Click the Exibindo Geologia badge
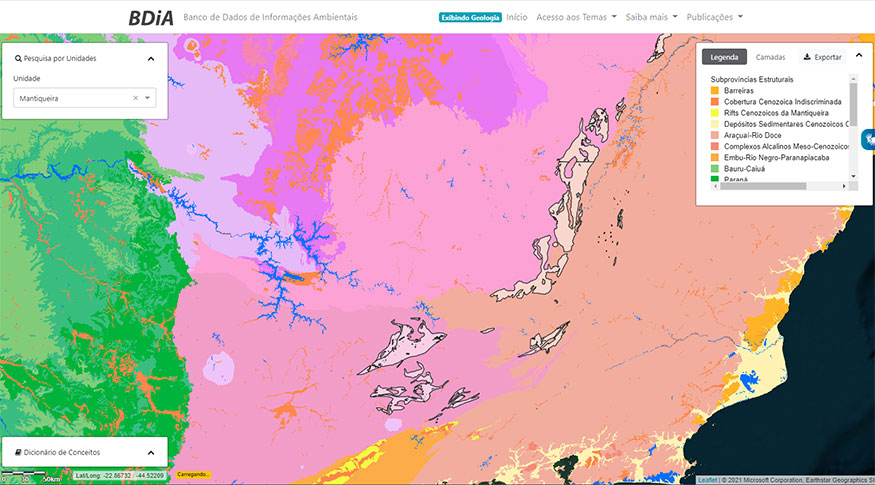The width and height of the screenshot is (875, 485). click(470, 17)
